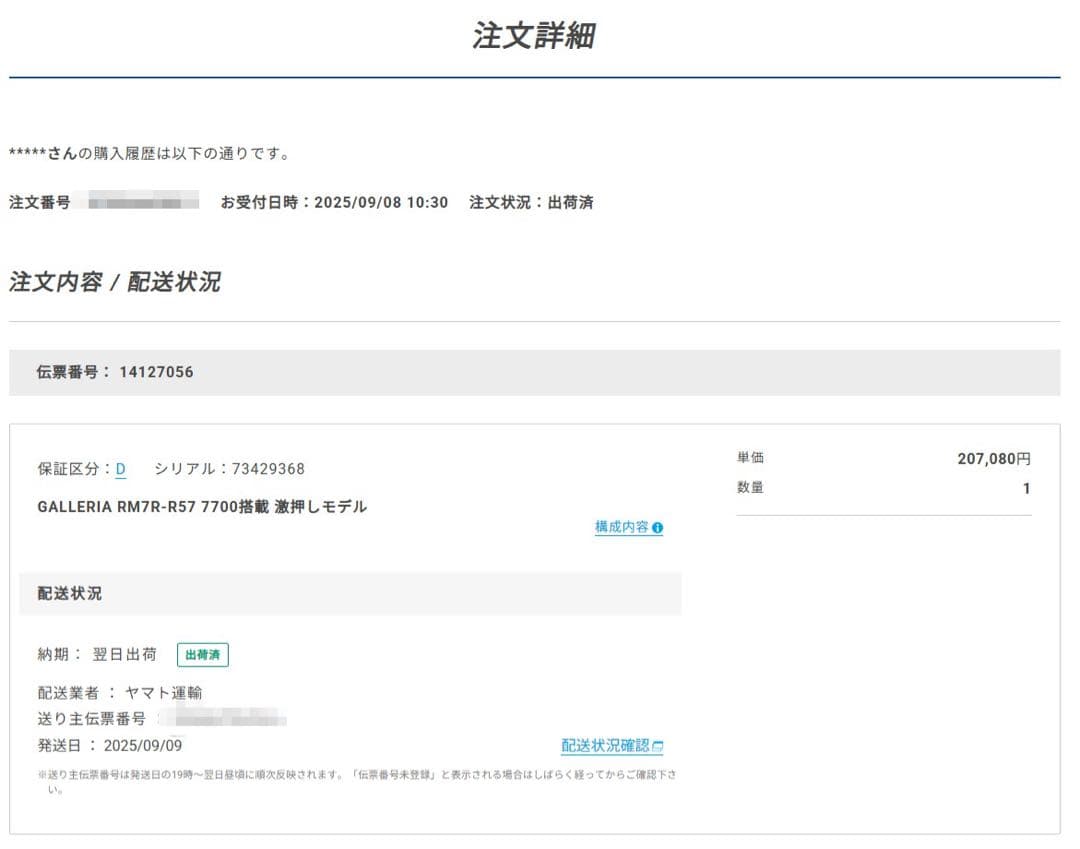Click the green 出荷済 status badge
Image resolution: width=1080 pixels, height=849 pixels.
tap(203, 655)
